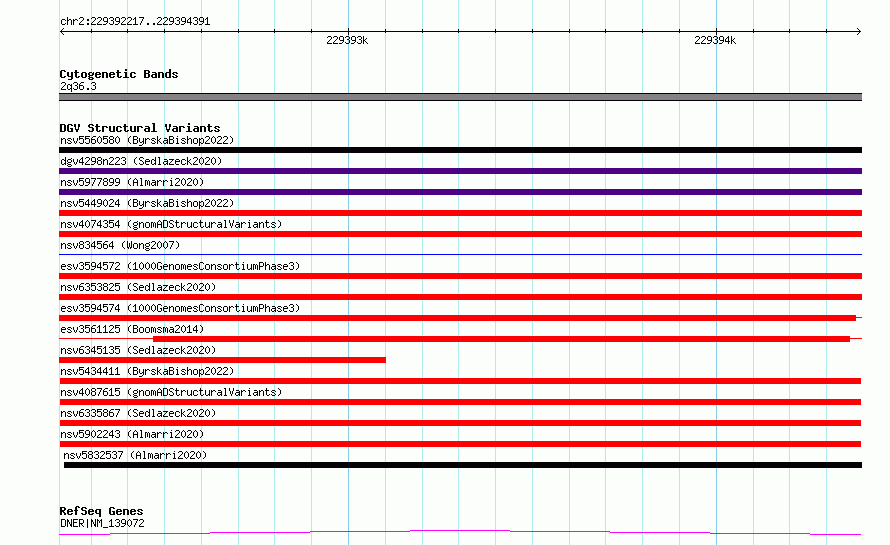Open nsv5977899 (Almarri2020) variant label
The image size is (890, 545).
click(x=132, y=182)
